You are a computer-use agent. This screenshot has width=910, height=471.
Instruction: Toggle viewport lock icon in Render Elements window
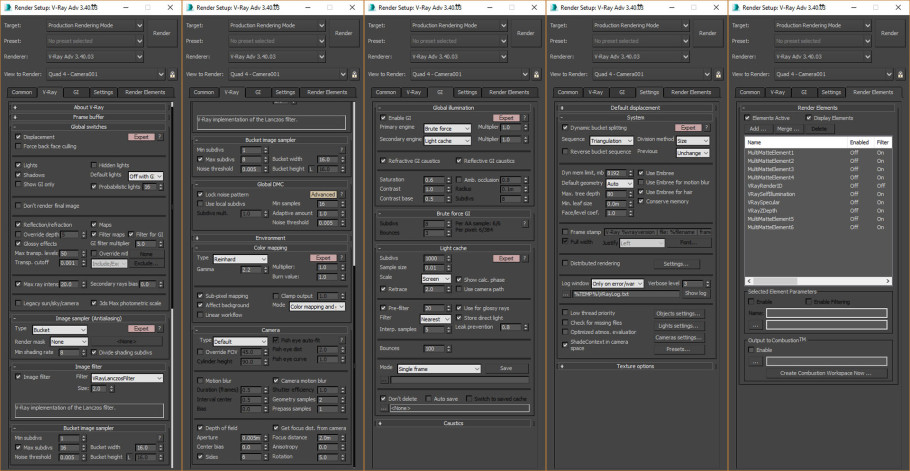point(901,74)
